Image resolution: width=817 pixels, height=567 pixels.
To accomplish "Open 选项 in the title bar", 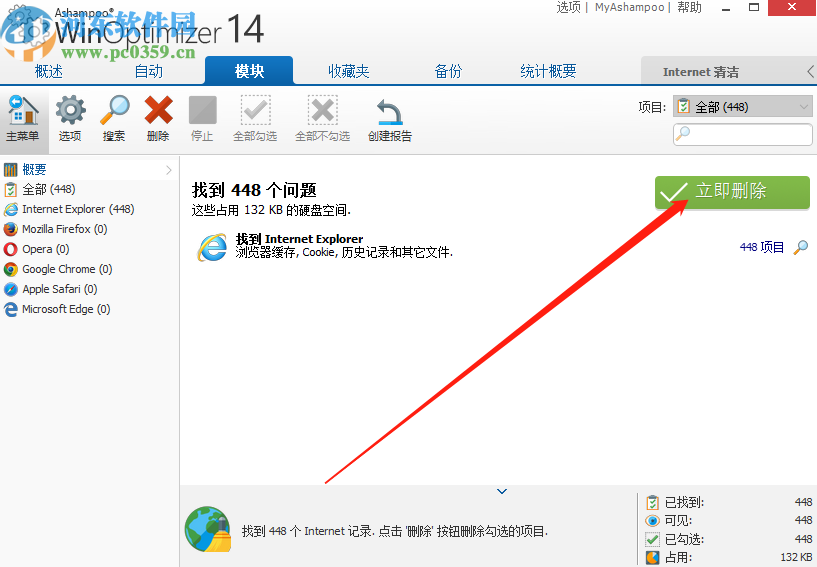I will (x=568, y=7).
